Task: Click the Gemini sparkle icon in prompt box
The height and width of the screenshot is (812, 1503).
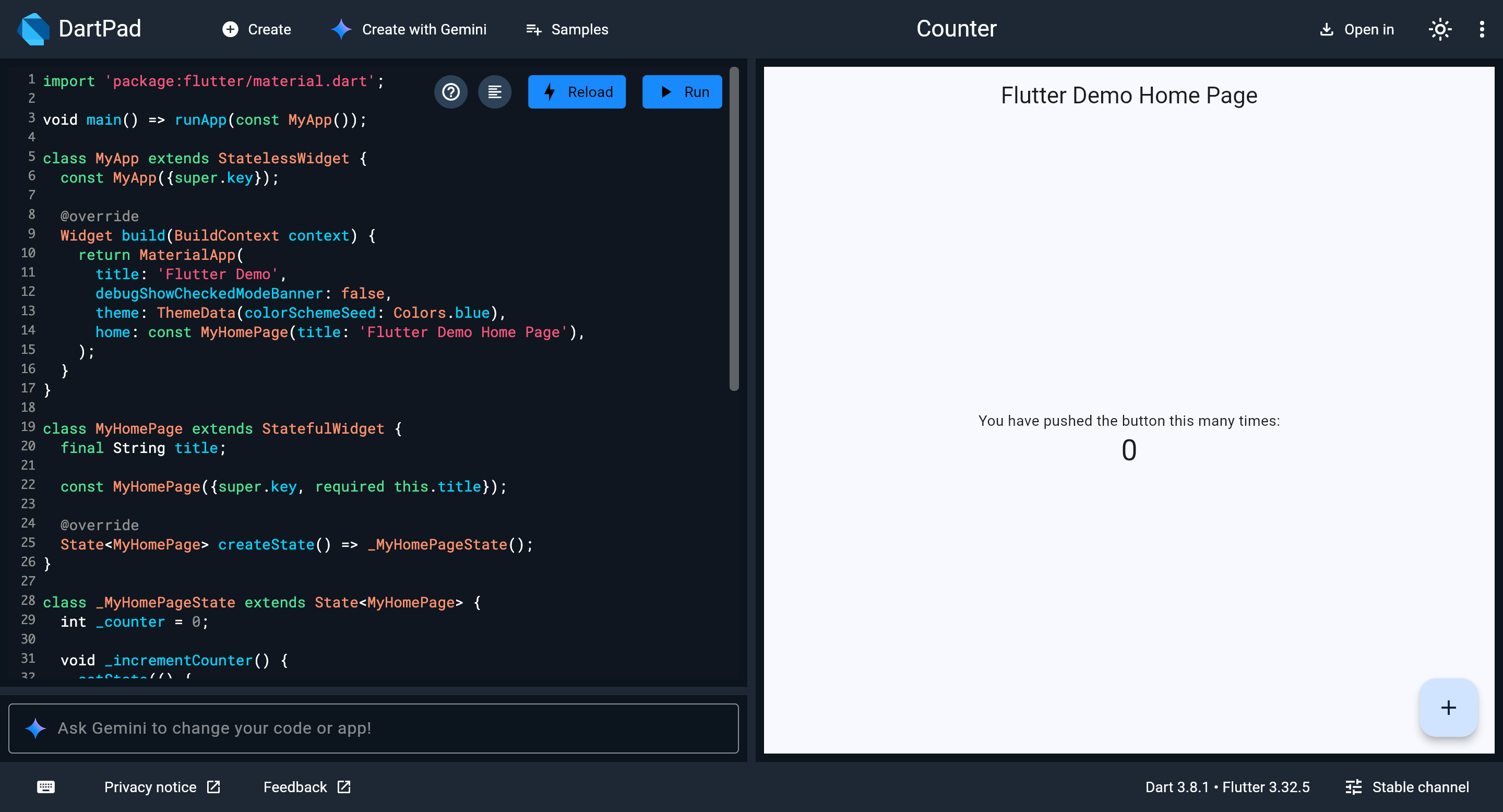Action: point(35,728)
